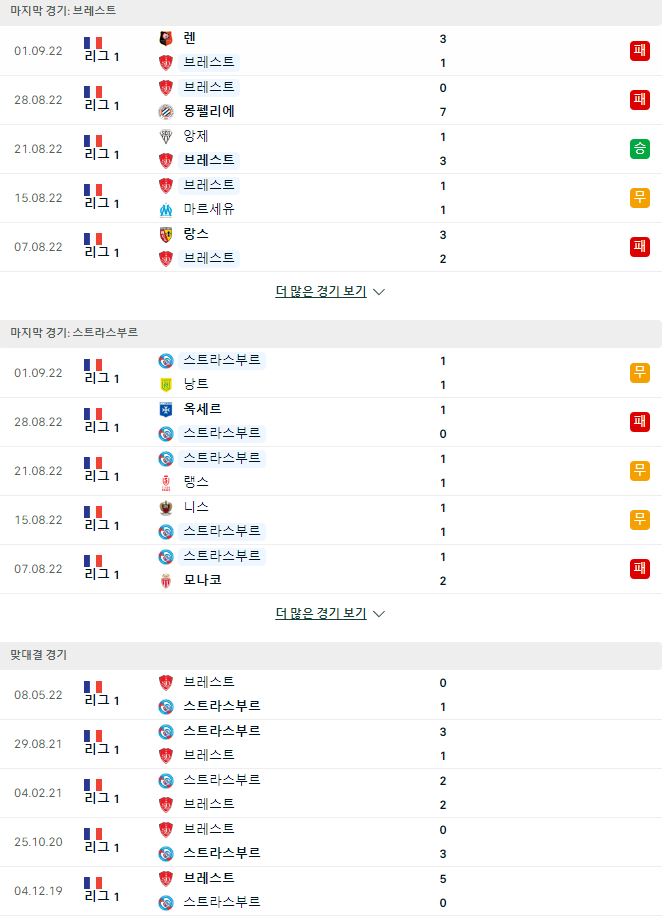Click red 패 badge for Montpellier match
This screenshot has height=920, width=664.
pos(640,100)
